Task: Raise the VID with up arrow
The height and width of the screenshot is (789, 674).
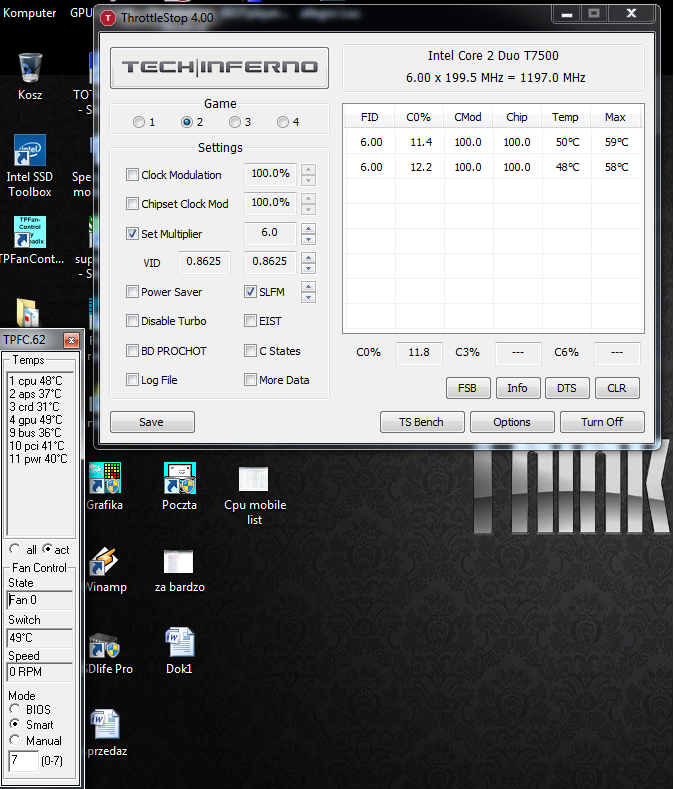Action: coord(309,257)
